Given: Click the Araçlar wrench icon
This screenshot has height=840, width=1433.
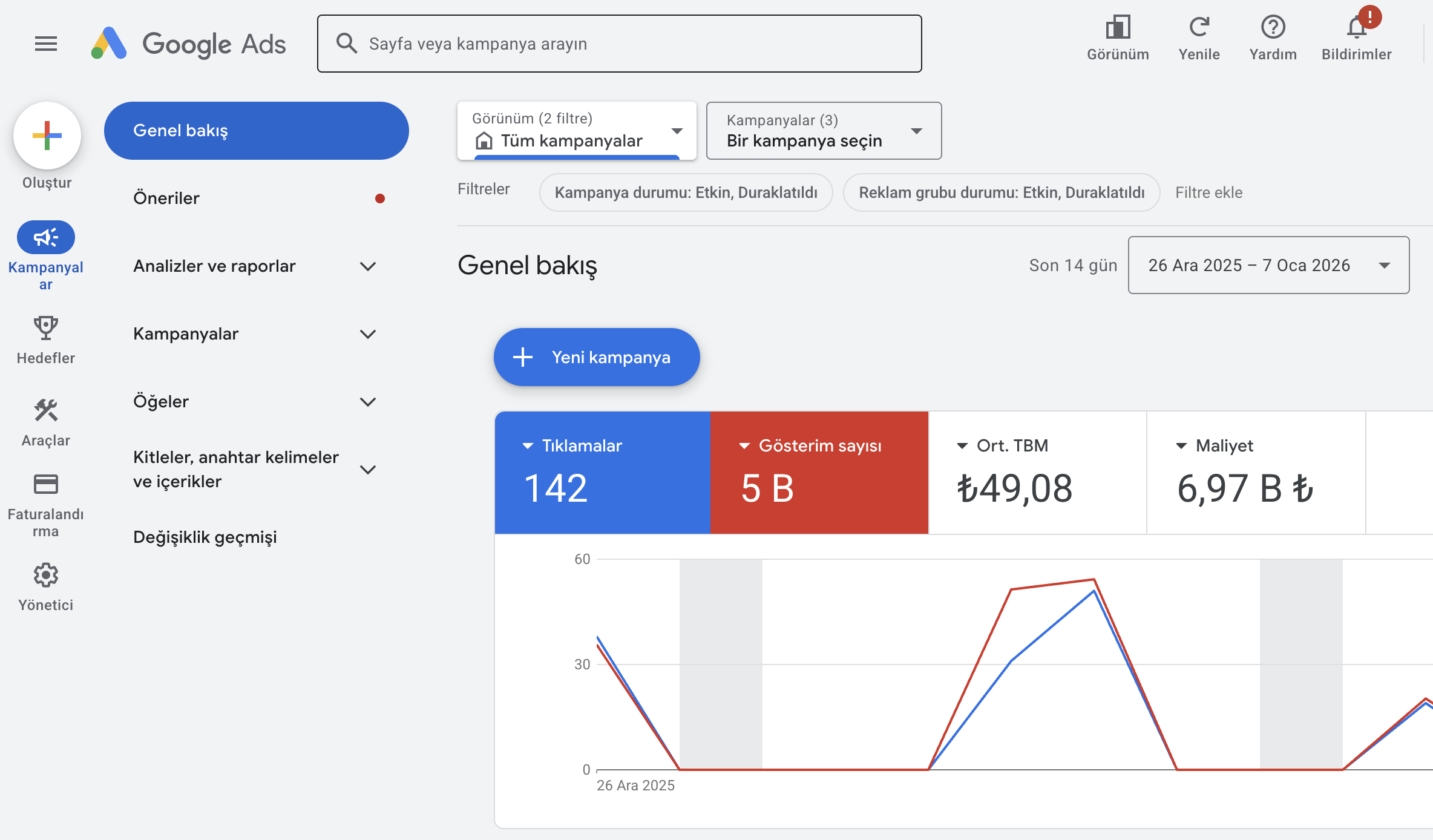Looking at the screenshot, I should pyautogui.click(x=45, y=410).
